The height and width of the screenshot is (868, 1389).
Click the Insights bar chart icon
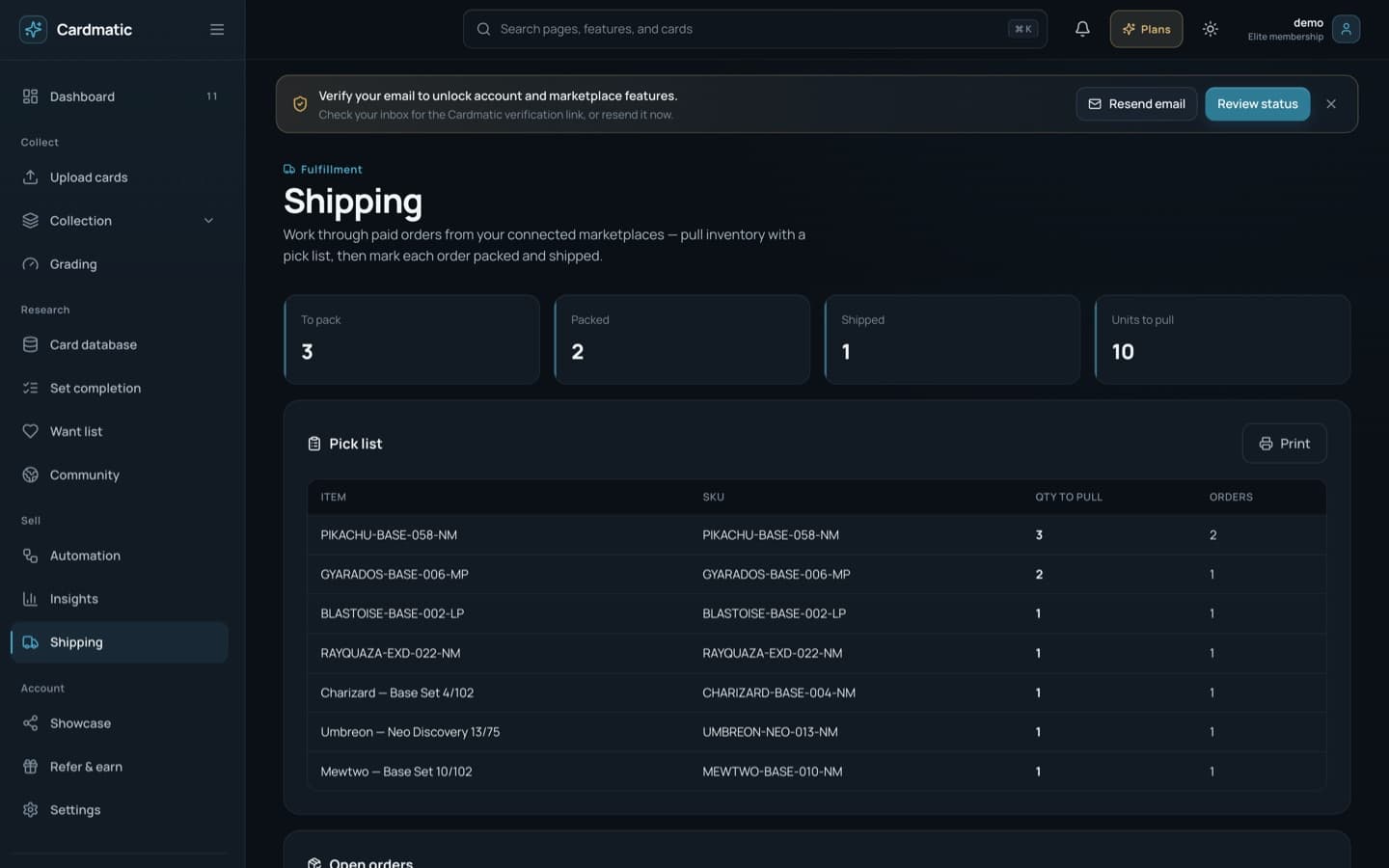tap(30, 599)
